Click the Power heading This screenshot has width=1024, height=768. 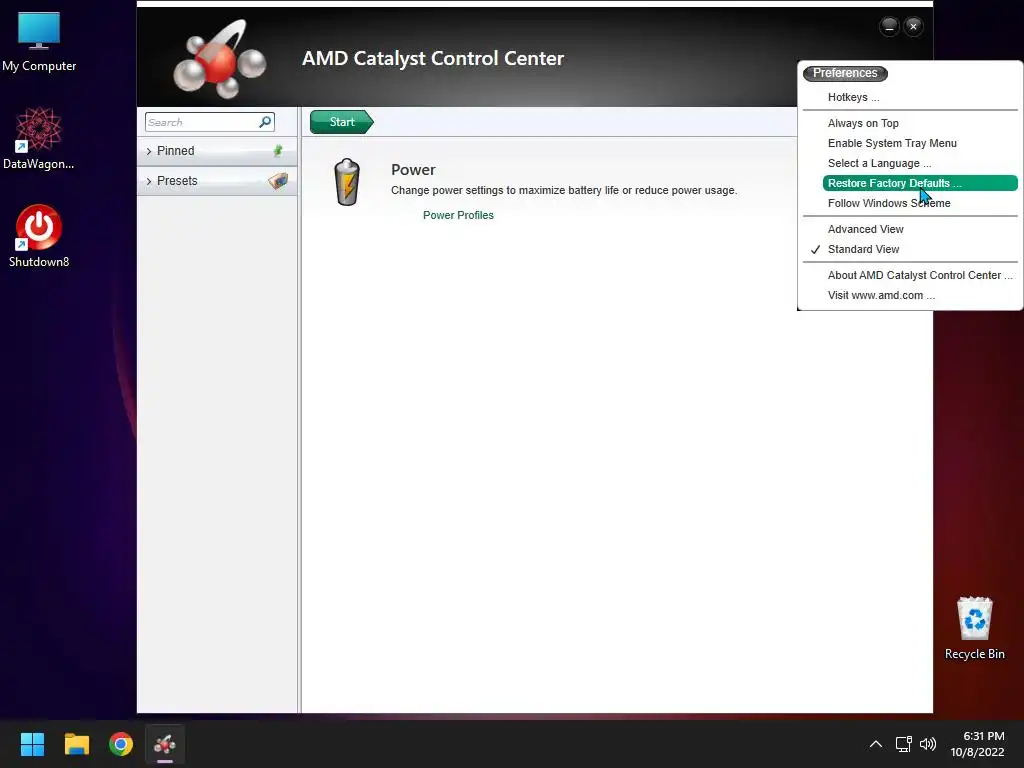413,170
